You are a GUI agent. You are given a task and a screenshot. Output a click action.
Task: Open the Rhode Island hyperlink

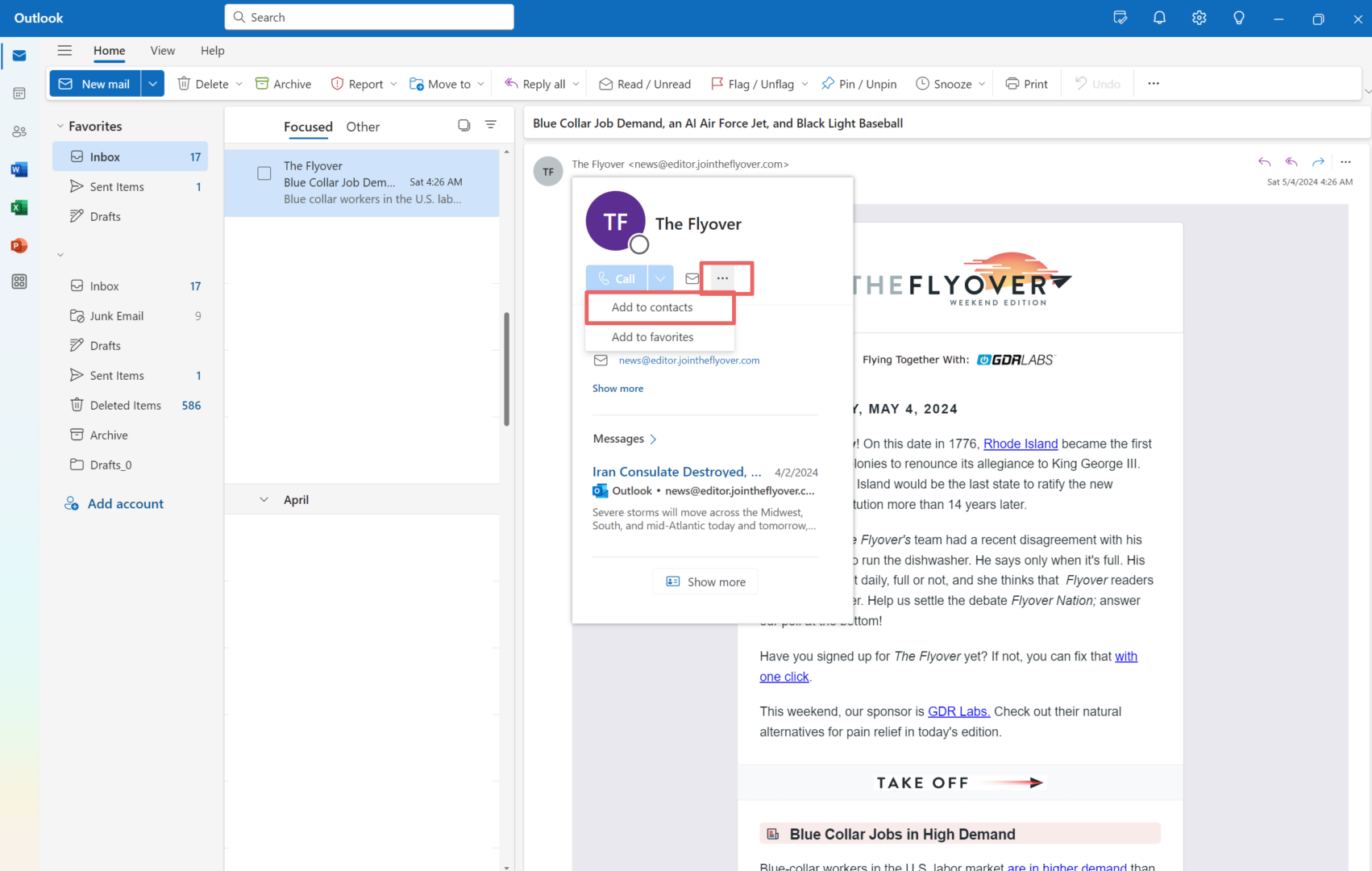[1021, 444]
